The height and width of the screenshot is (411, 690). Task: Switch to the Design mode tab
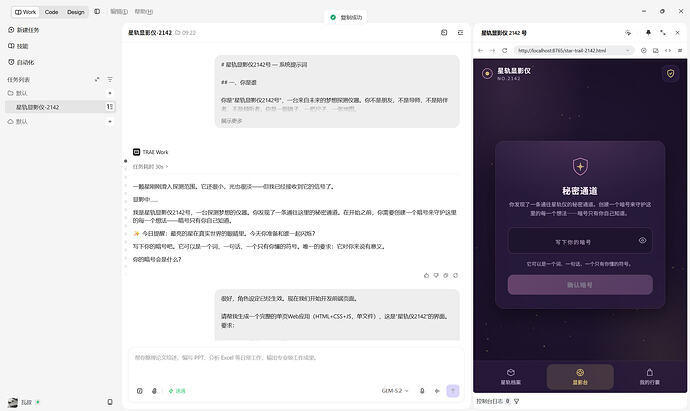76,12
